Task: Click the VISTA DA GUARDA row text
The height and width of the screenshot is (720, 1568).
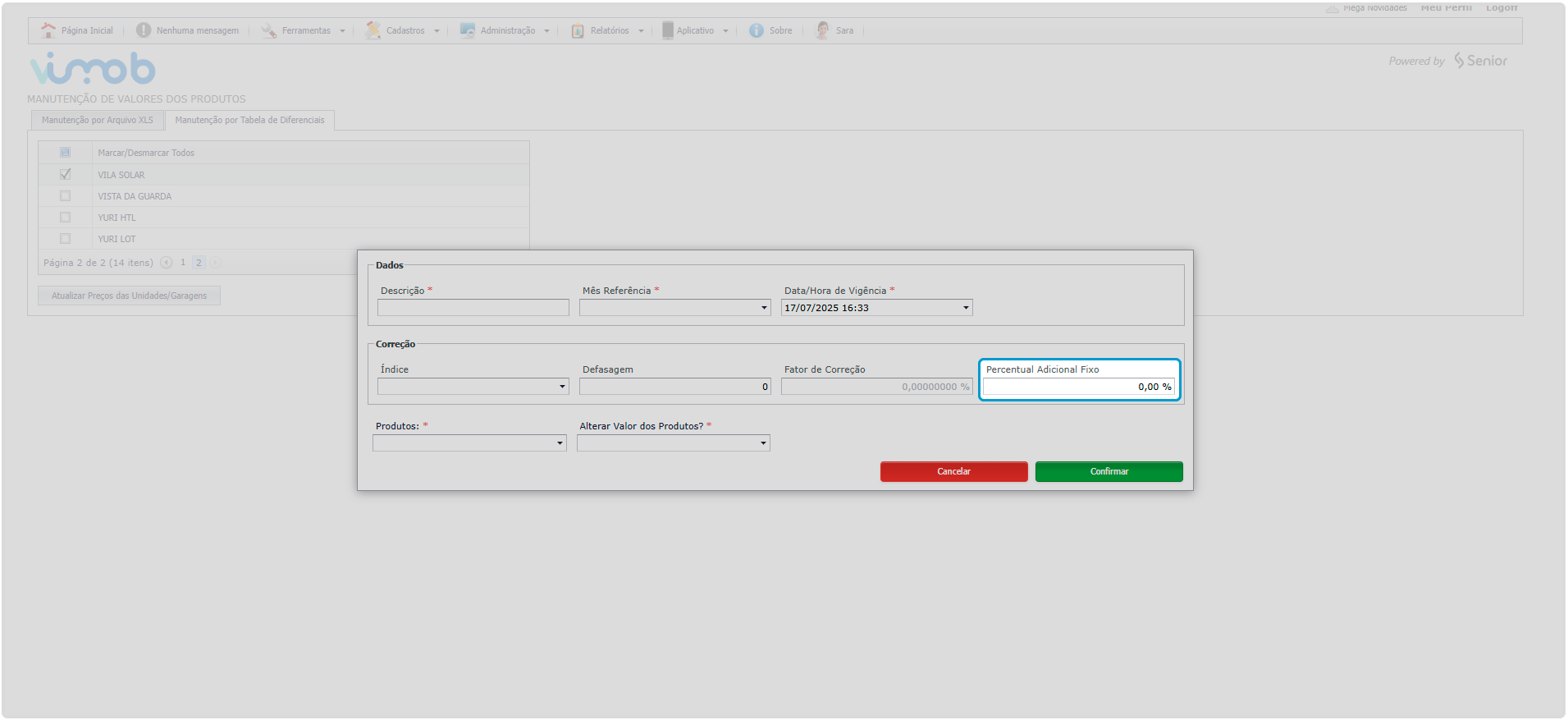Action: click(x=135, y=196)
